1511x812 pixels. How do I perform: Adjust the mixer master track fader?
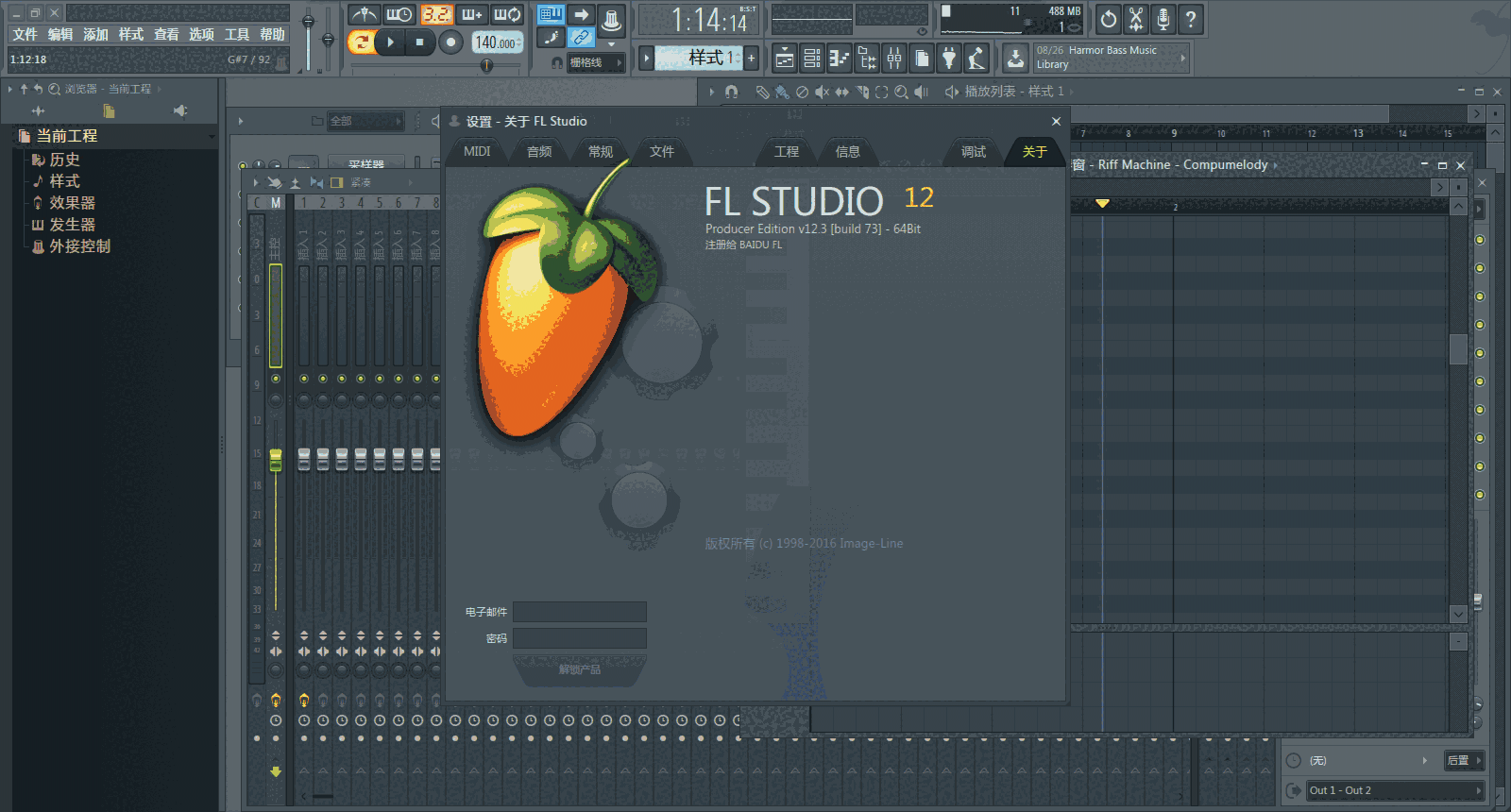[x=276, y=460]
